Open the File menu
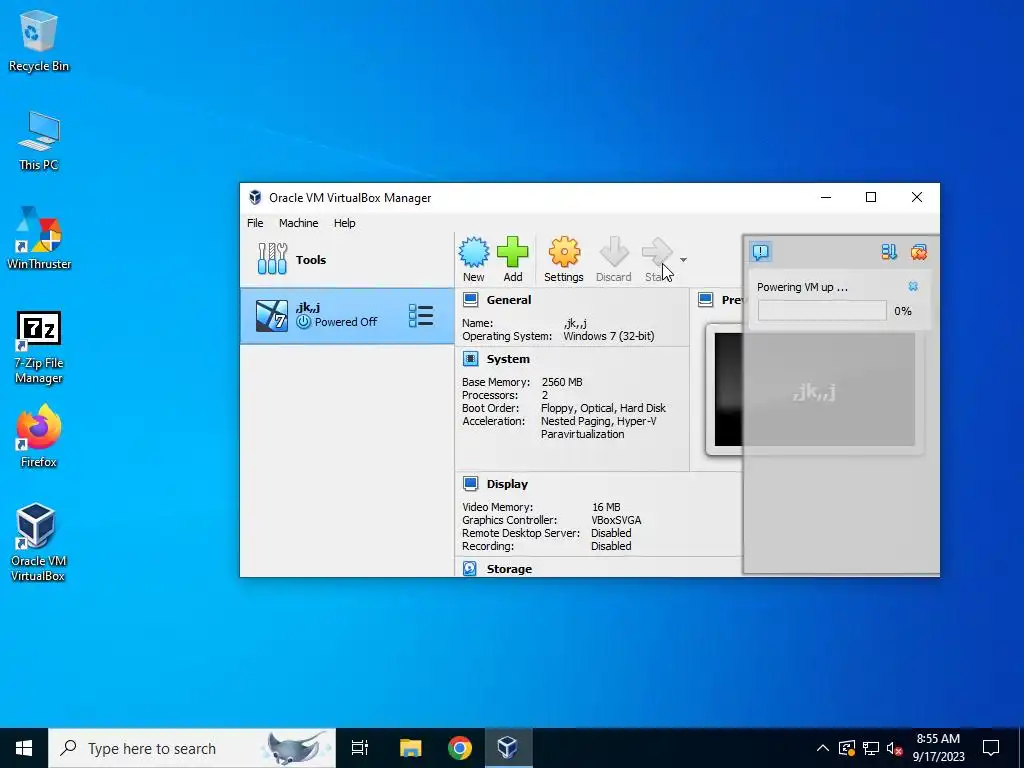 click(x=255, y=223)
